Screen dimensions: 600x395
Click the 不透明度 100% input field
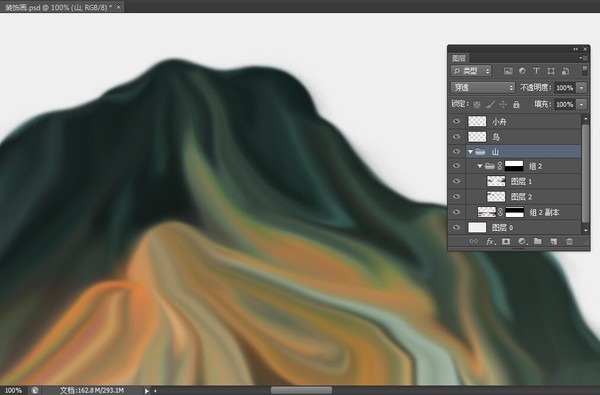click(565, 88)
